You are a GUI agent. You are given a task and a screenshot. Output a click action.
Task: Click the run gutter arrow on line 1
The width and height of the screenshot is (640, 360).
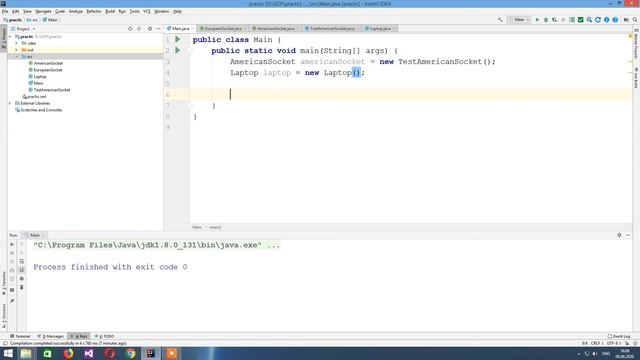[178, 39]
